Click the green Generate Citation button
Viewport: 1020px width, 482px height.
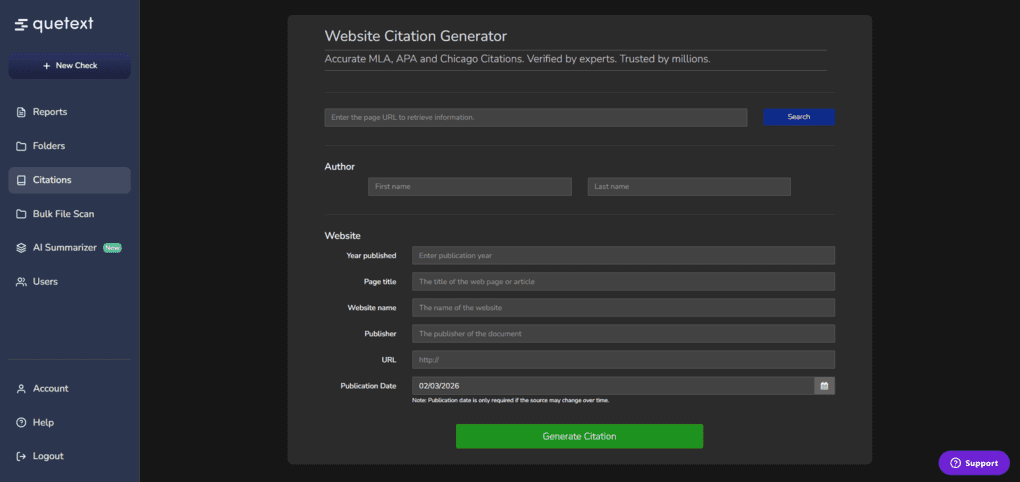point(579,436)
